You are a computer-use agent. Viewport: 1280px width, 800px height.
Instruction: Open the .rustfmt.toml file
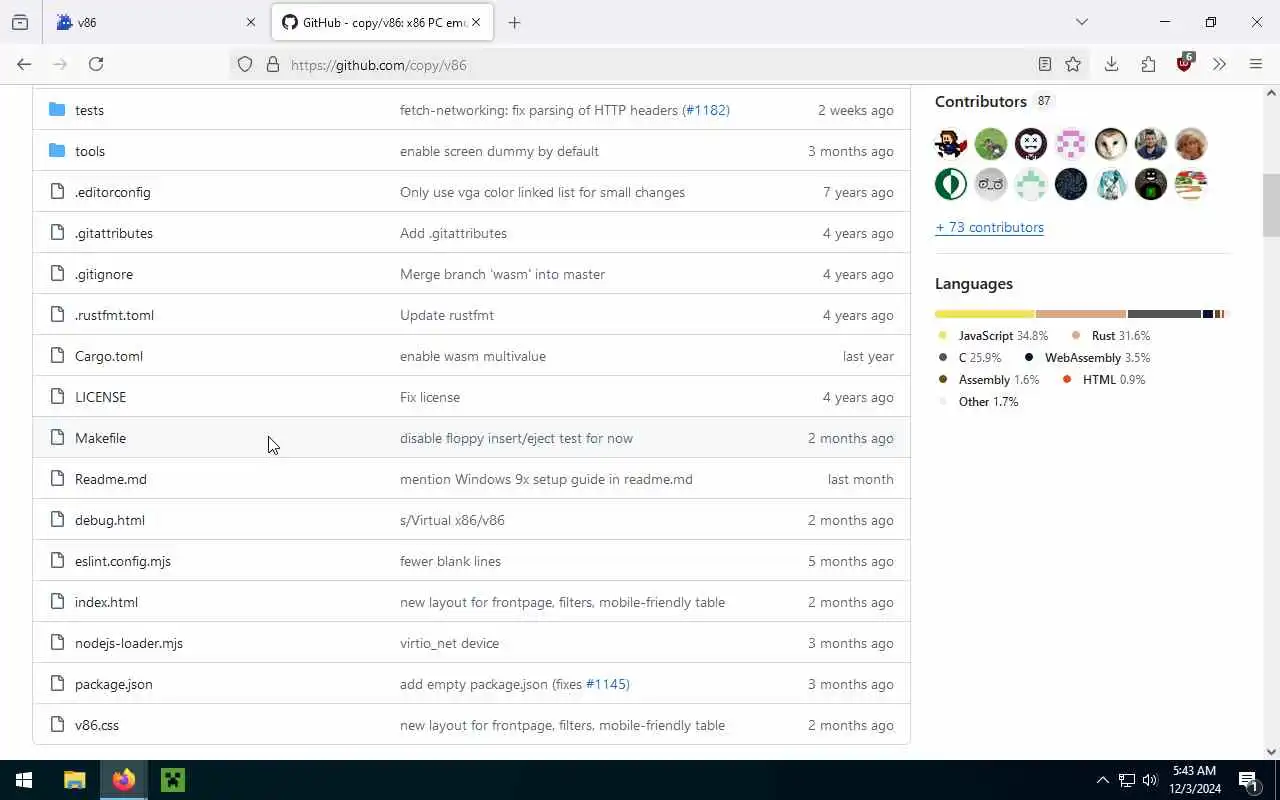tap(114, 315)
